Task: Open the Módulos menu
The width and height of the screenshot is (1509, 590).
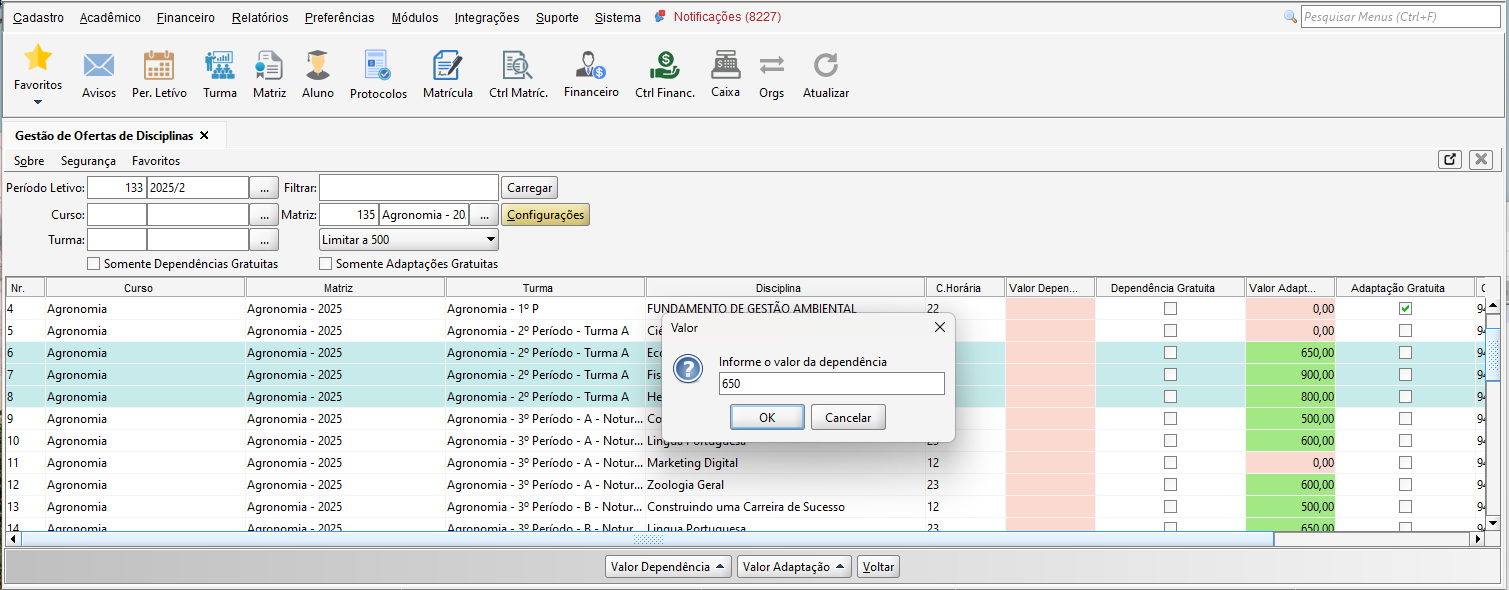Action: [415, 17]
